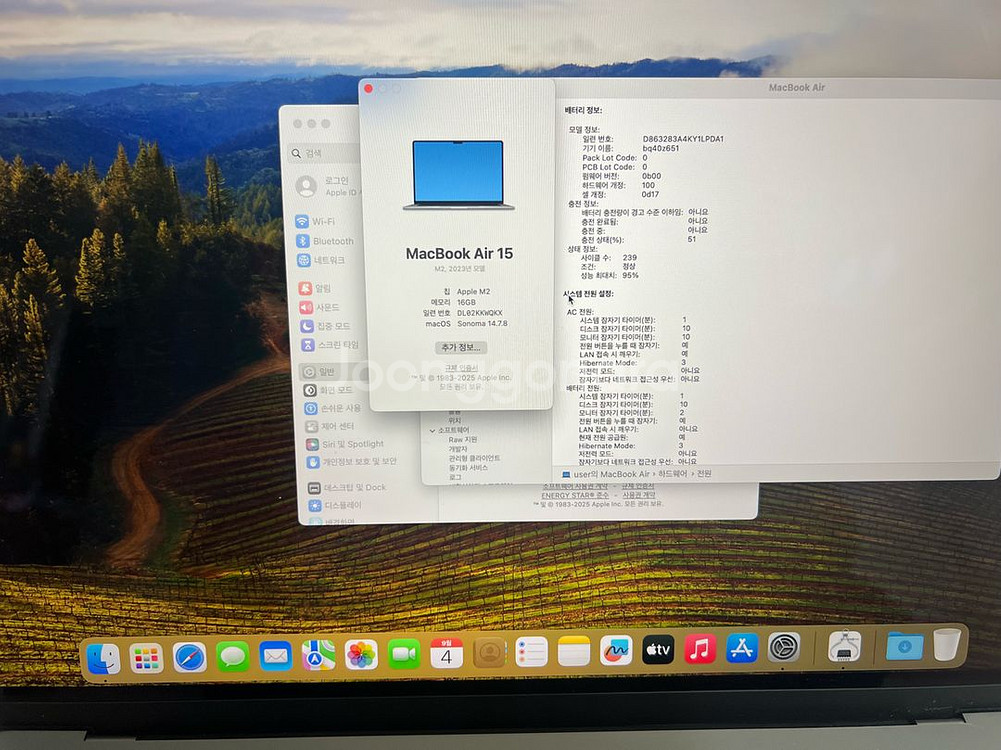The width and height of the screenshot is (1001, 750).
Task: Click serial number DL02KKWQKX text
Action: click(479, 313)
